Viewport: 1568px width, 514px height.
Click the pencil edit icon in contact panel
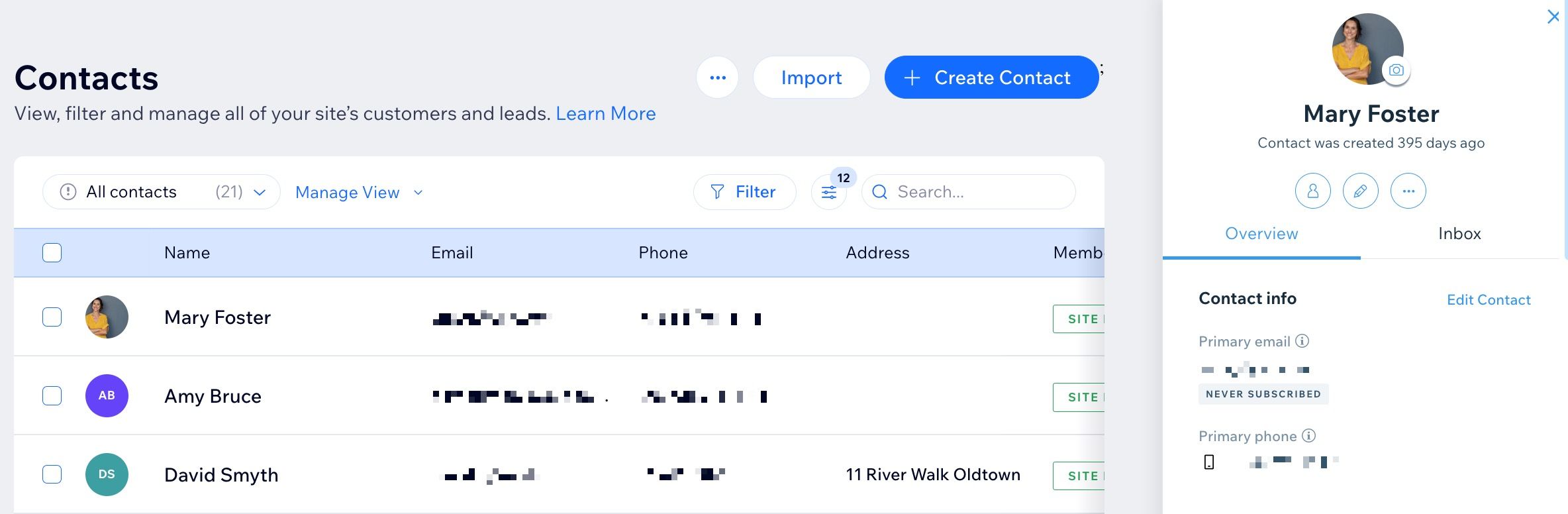tap(1360, 191)
